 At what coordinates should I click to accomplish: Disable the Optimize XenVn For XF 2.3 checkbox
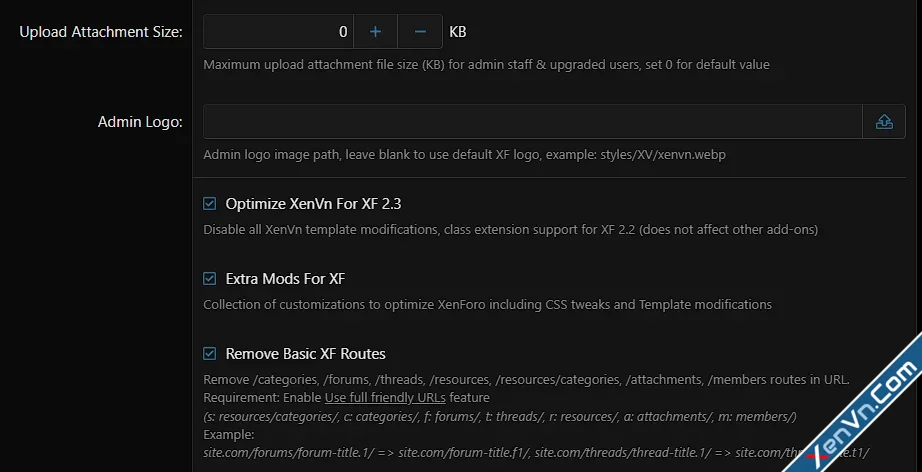point(210,204)
